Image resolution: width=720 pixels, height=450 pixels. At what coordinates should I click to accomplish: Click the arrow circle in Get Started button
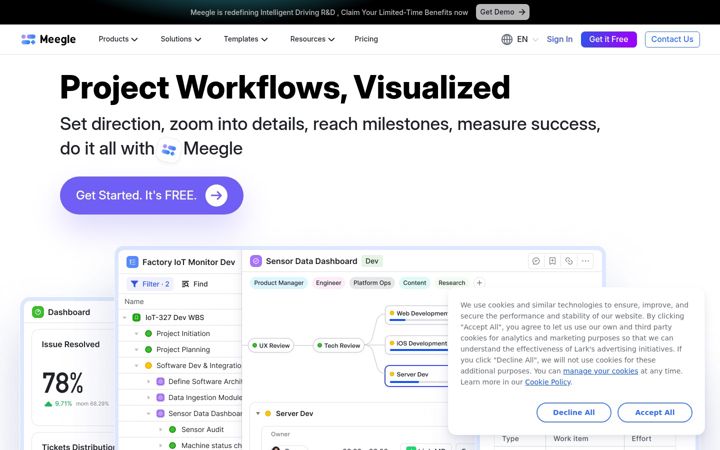[x=216, y=196]
